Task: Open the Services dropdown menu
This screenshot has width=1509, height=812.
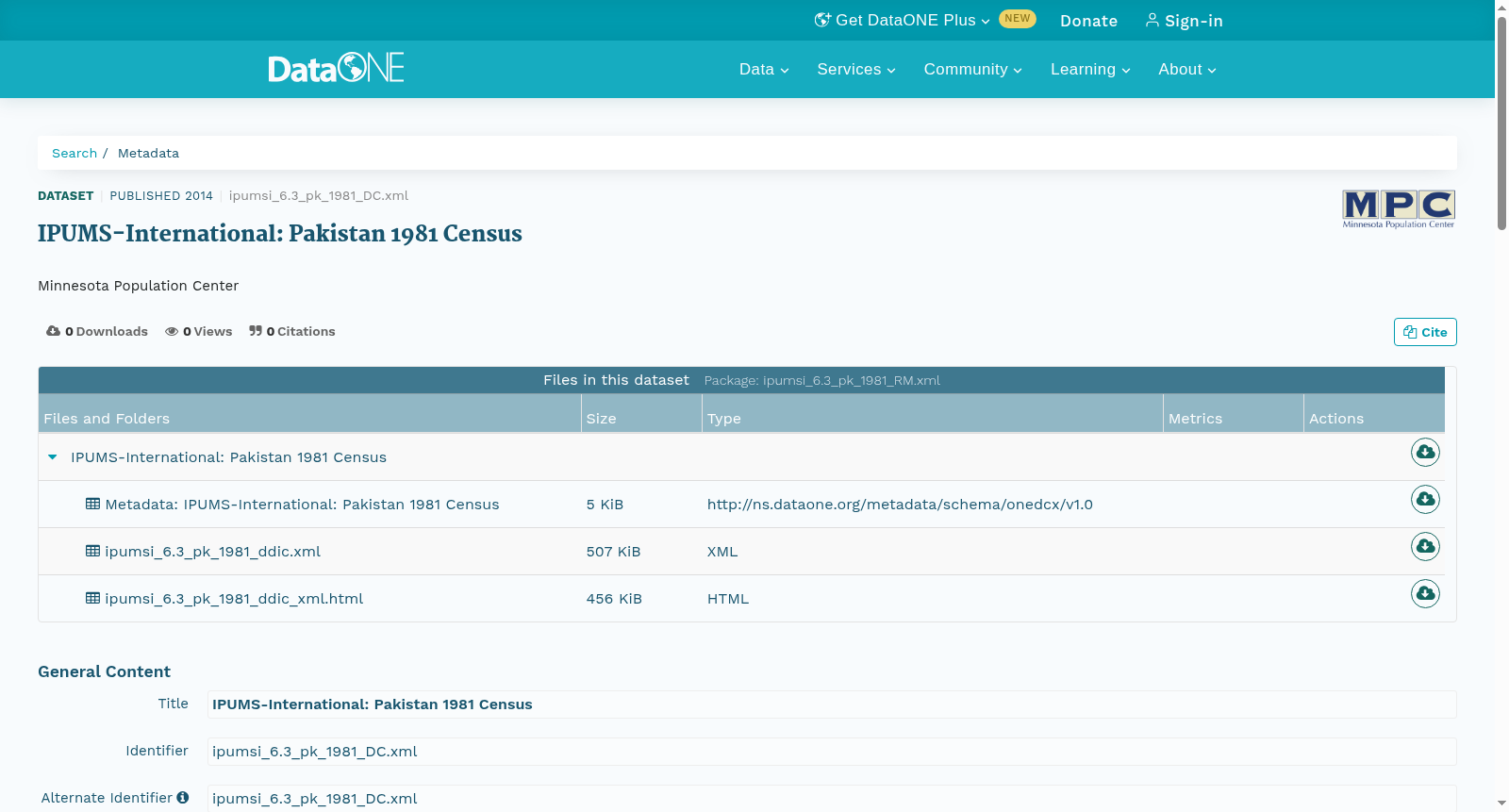Action: tap(856, 69)
